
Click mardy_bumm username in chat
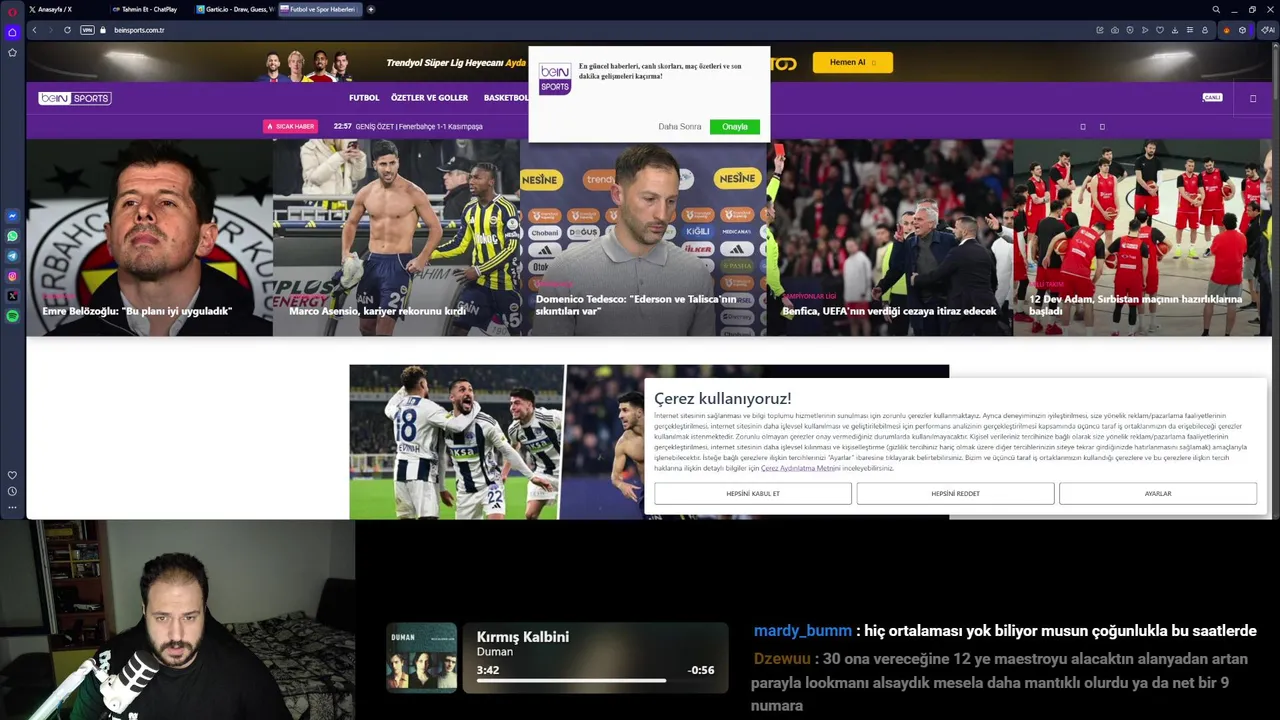[802, 631]
